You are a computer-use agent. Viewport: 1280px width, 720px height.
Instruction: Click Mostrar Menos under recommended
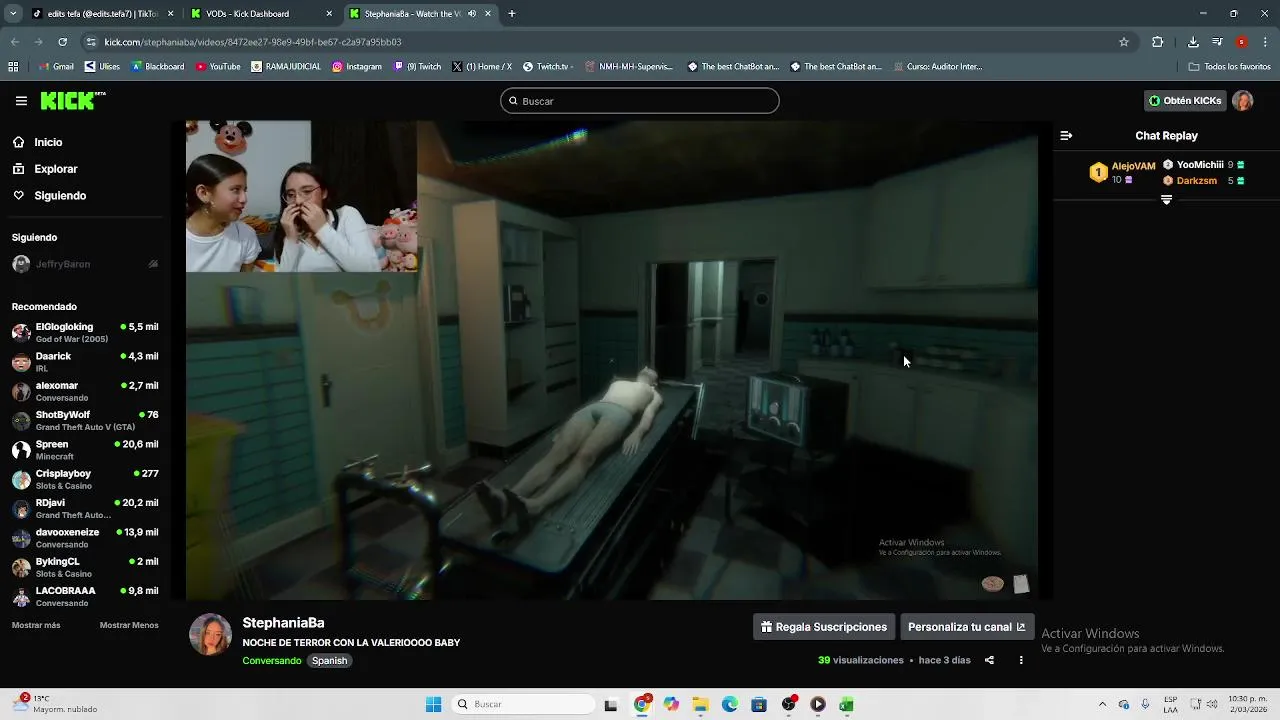tap(129, 625)
